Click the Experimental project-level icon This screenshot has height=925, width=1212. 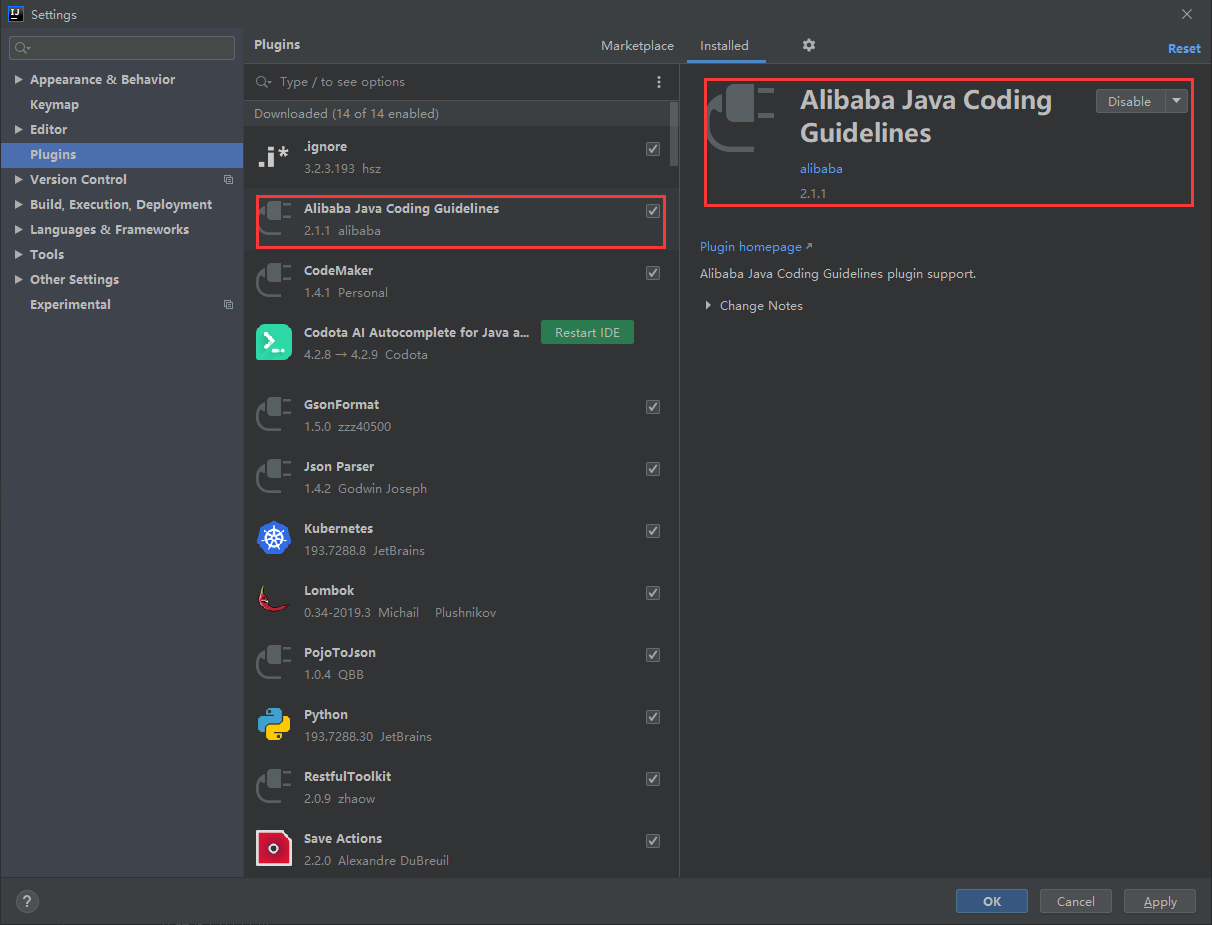(x=228, y=305)
